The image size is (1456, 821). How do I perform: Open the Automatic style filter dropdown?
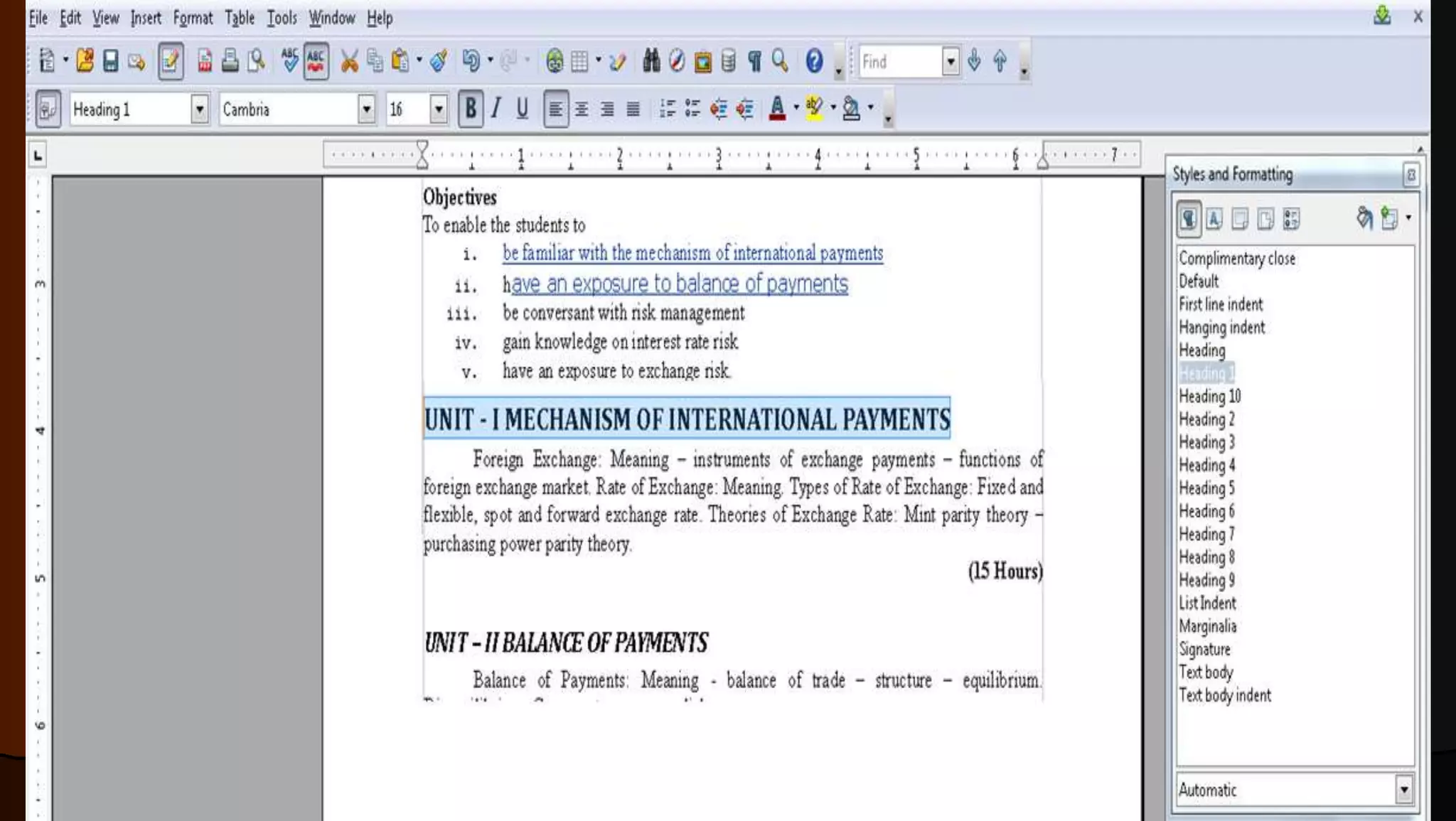click(1403, 790)
